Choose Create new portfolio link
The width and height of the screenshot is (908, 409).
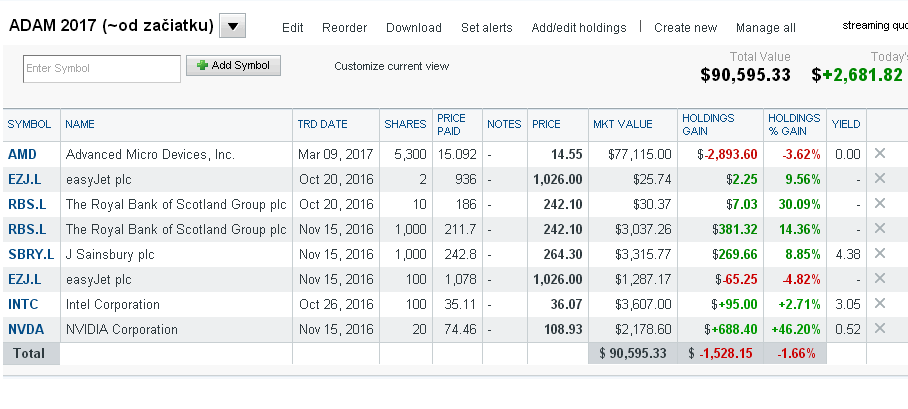tap(686, 28)
